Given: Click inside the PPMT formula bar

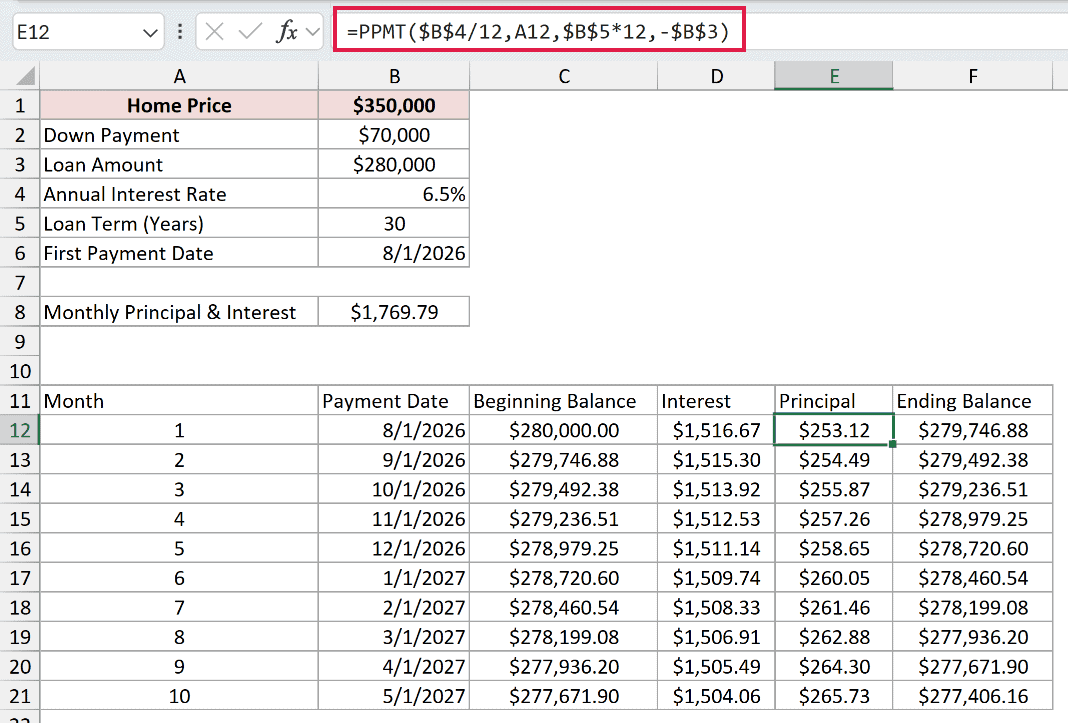Looking at the screenshot, I should [539, 31].
